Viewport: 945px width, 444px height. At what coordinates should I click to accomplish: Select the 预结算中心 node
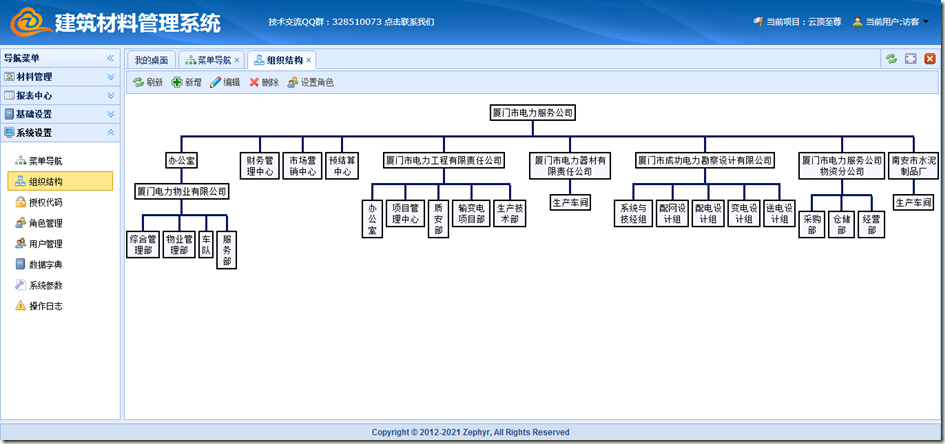pyautogui.click(x=342, y=166)
